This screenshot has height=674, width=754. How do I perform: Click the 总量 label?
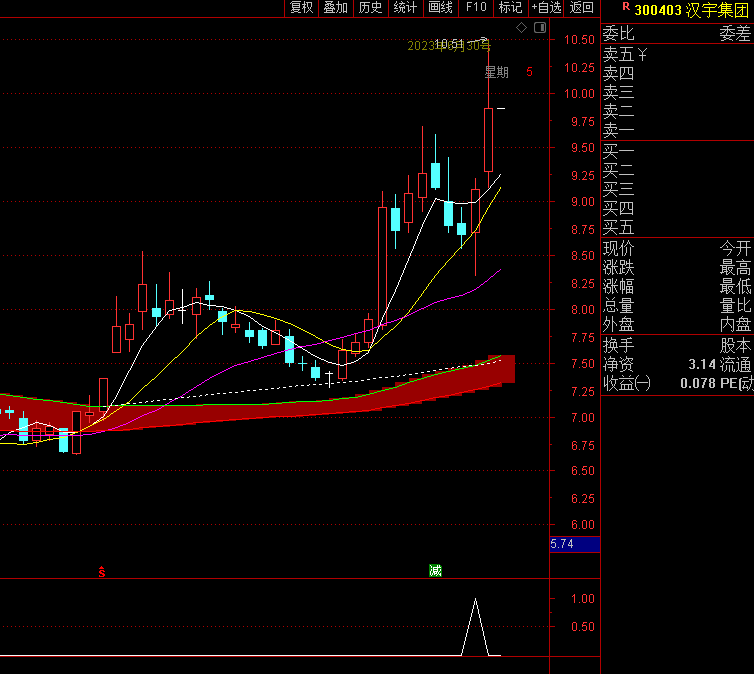click(618, 306)
